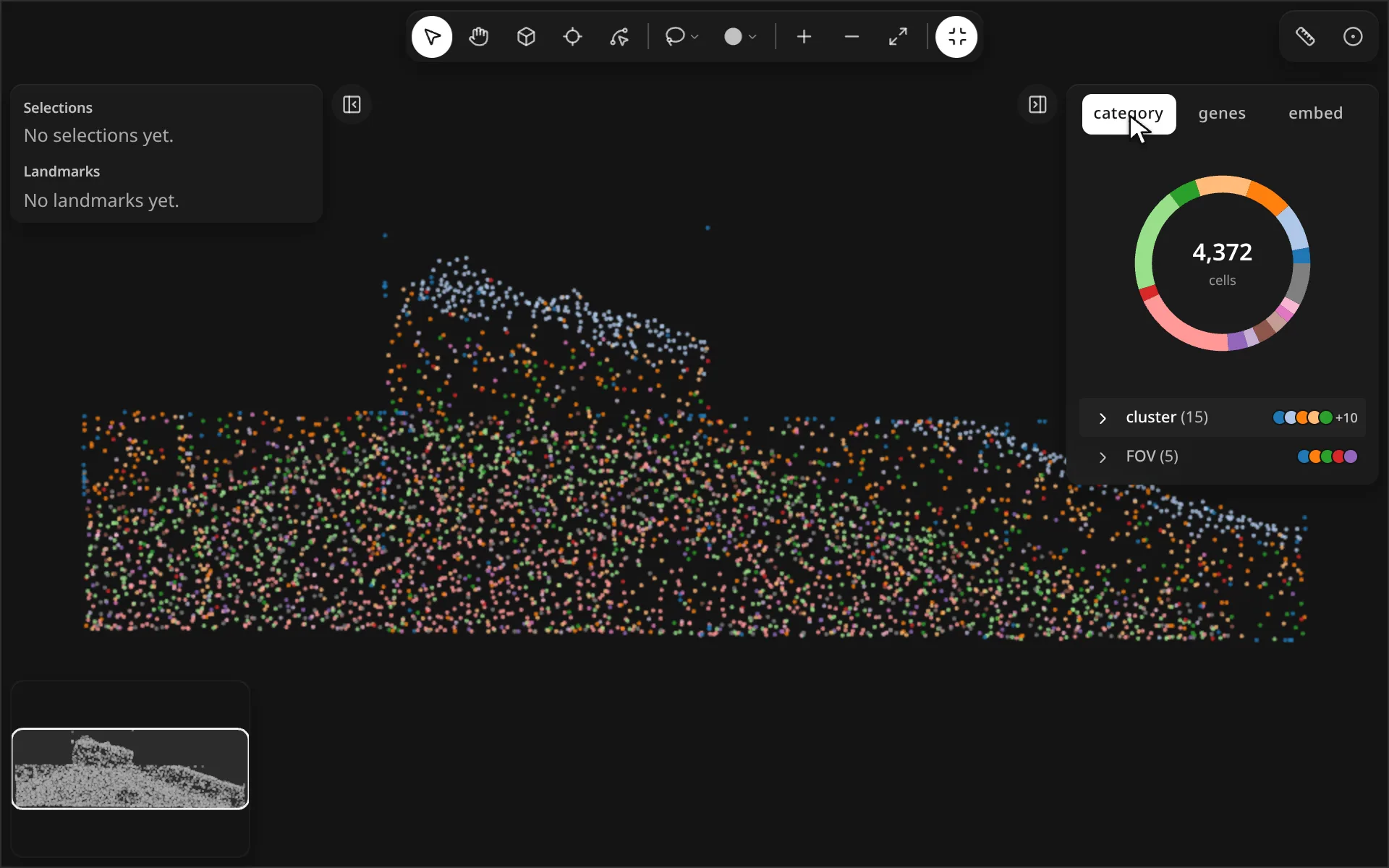Choose the crosshair landmark tool
Image resolution: width=1389 pixels, height=868 pixels.
(572, 37)
